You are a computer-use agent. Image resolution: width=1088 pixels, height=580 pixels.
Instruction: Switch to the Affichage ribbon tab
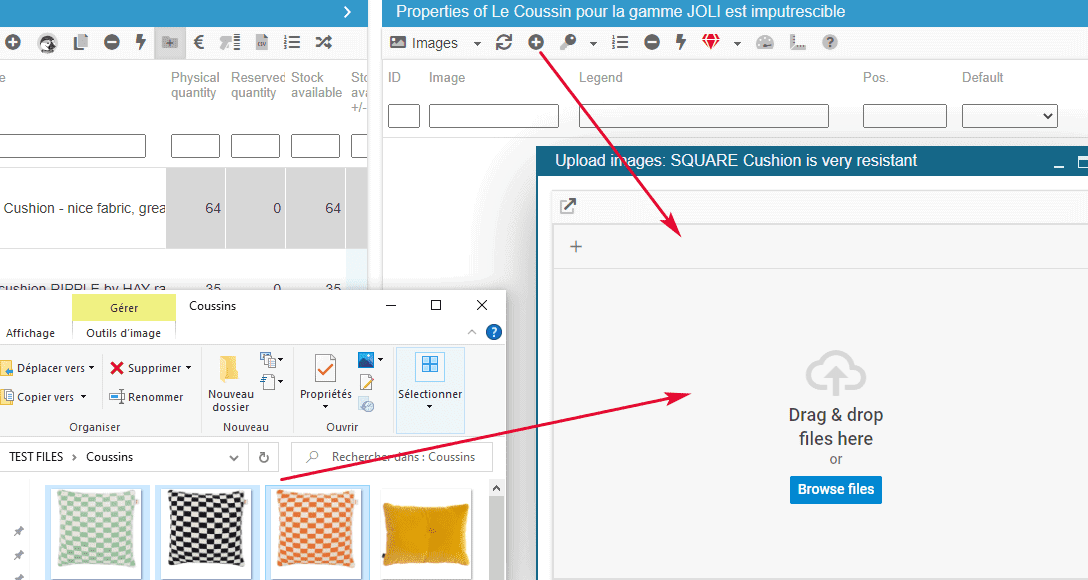pyautogui.click(x=31, y=333)
